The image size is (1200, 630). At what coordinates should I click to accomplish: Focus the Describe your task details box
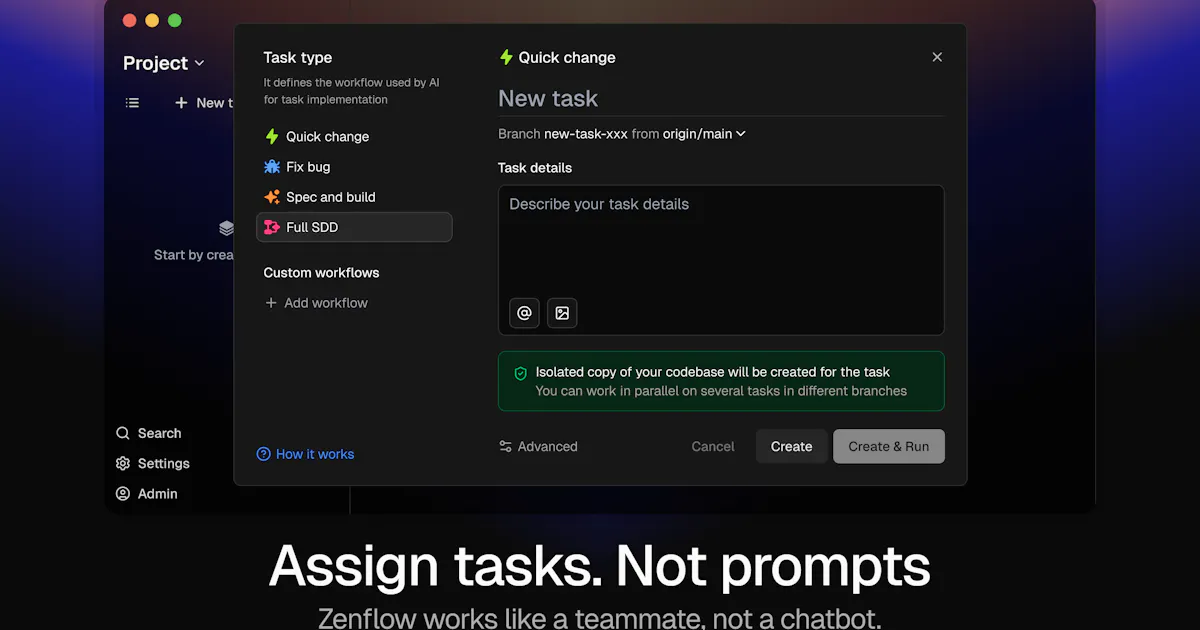(721, 260)
